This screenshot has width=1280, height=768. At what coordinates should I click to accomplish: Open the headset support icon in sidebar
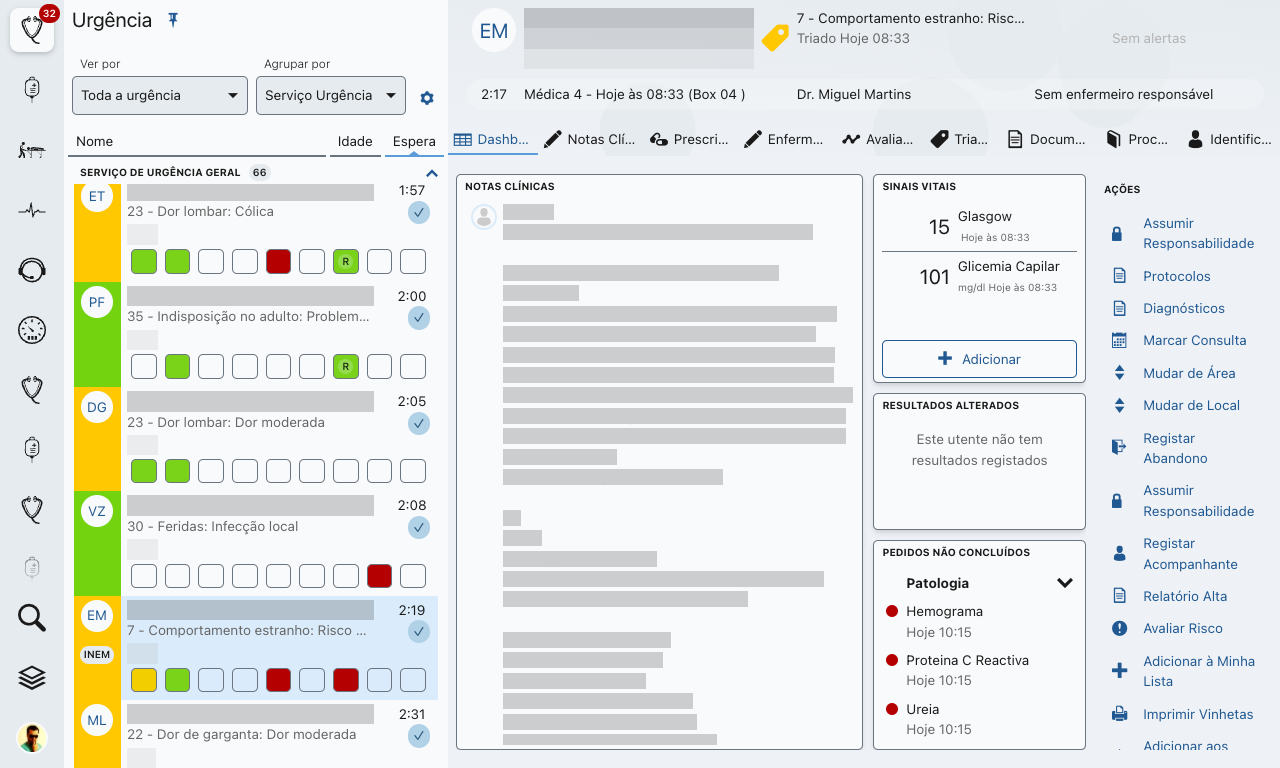coord(32,269)
